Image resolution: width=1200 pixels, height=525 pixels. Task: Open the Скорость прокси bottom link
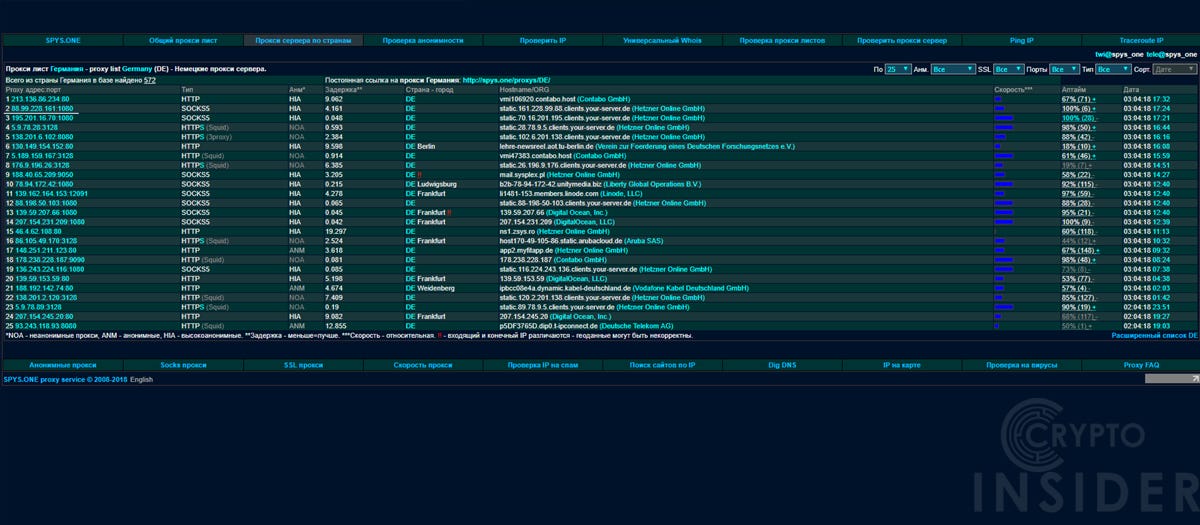(421, 365)
